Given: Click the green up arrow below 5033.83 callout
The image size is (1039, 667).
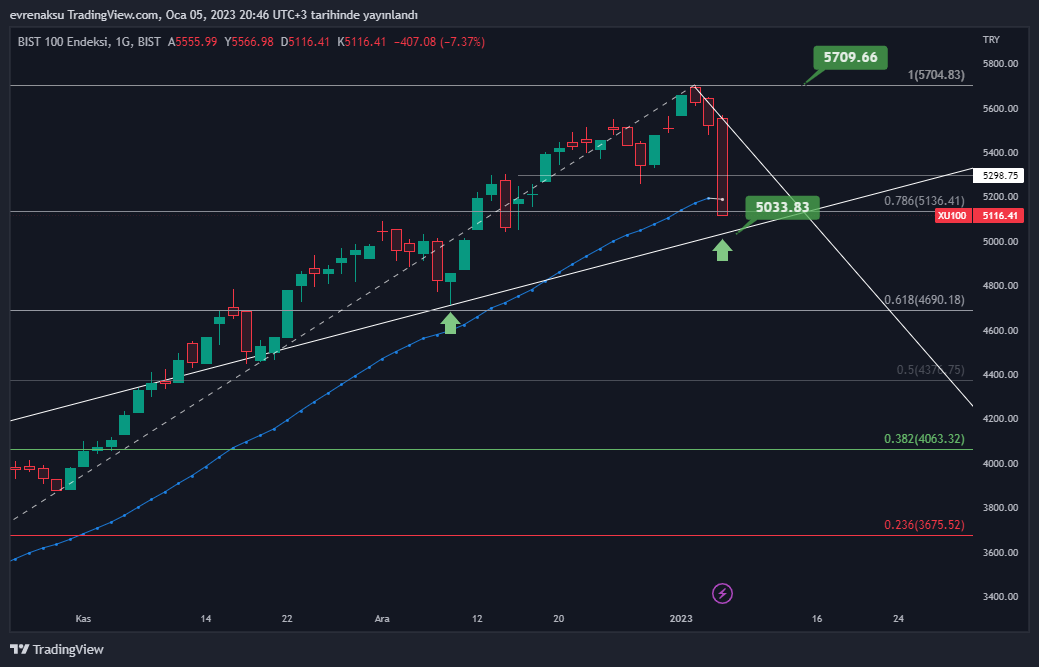Looking at the screenshot, I should click(722, 250).
